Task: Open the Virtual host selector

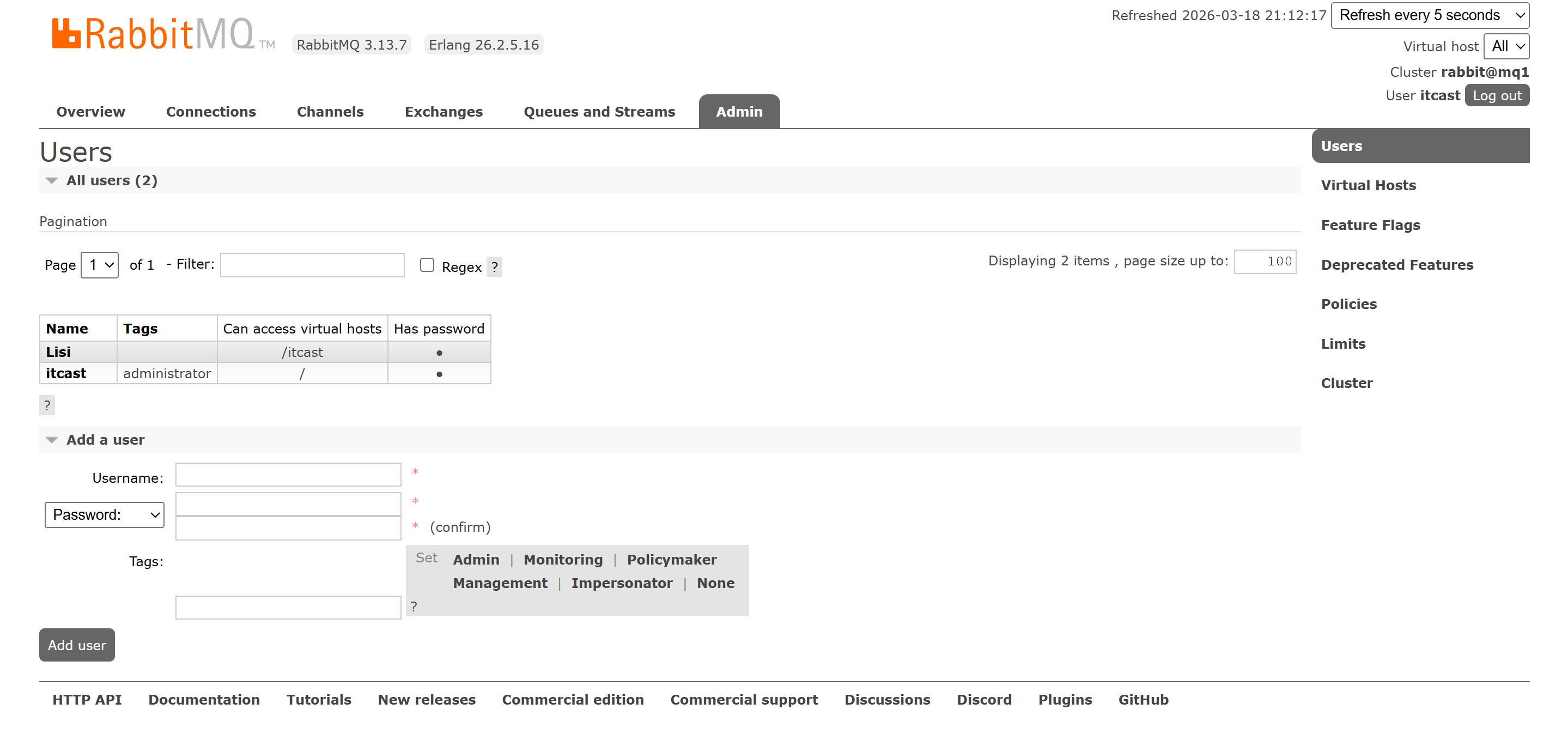Action: pyautogui.click(x=1506, y=46)
